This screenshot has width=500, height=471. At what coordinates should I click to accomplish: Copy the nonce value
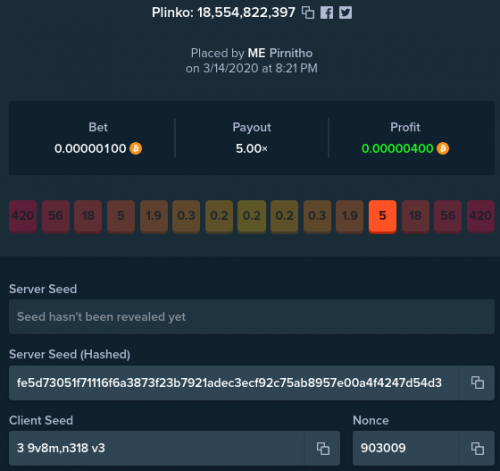pos(477,448)
